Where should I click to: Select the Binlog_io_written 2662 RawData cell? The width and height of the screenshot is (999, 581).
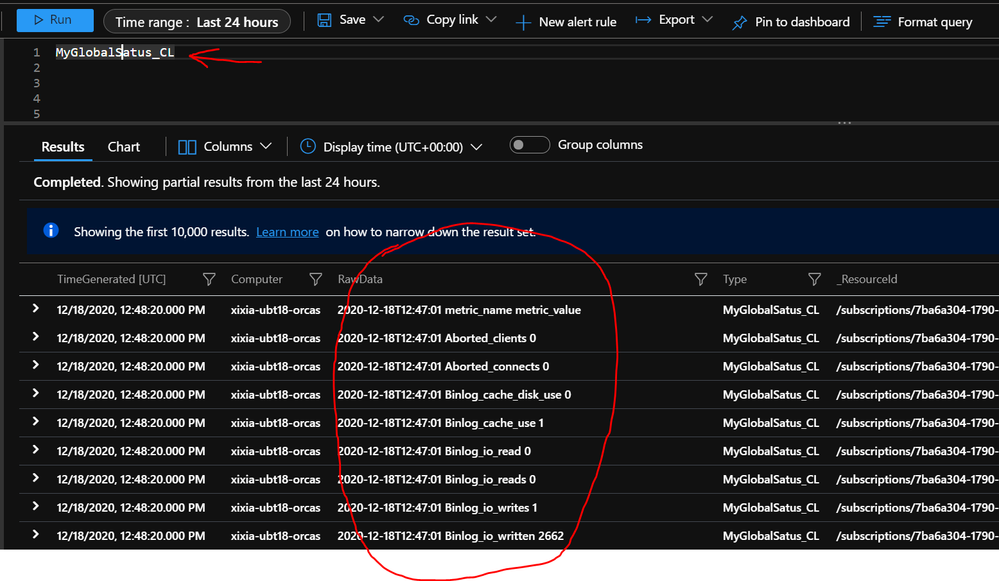coord(450,536)
